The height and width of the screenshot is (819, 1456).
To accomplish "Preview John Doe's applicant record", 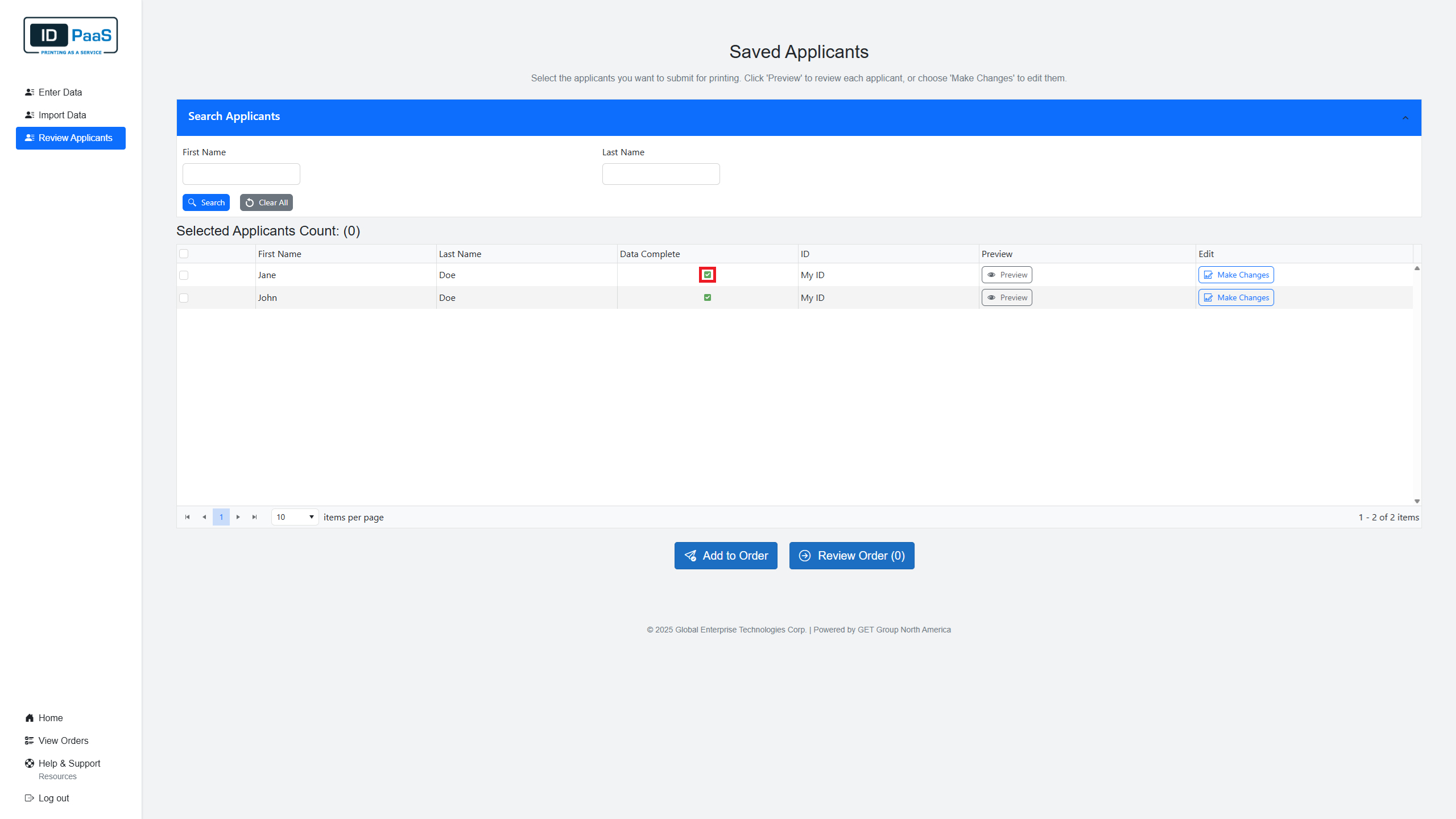I will coord(1007,297).
